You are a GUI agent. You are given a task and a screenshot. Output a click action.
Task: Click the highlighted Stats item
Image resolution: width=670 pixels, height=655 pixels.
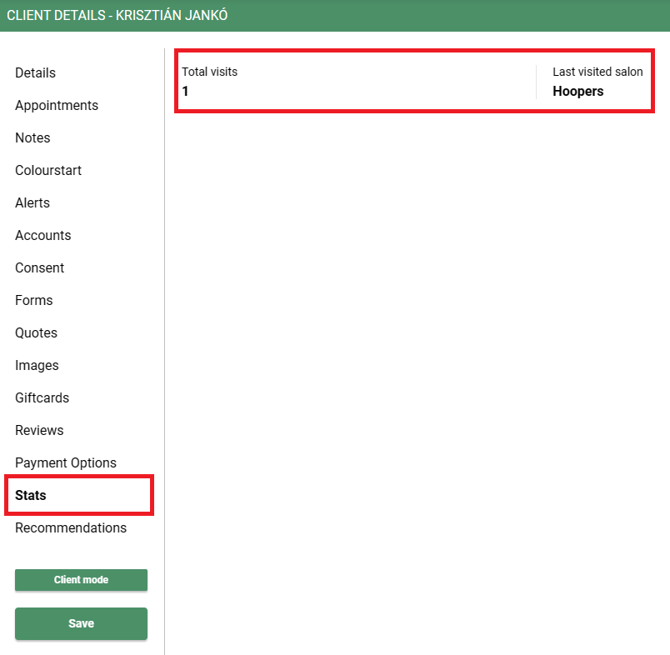[x=31, y=496]
